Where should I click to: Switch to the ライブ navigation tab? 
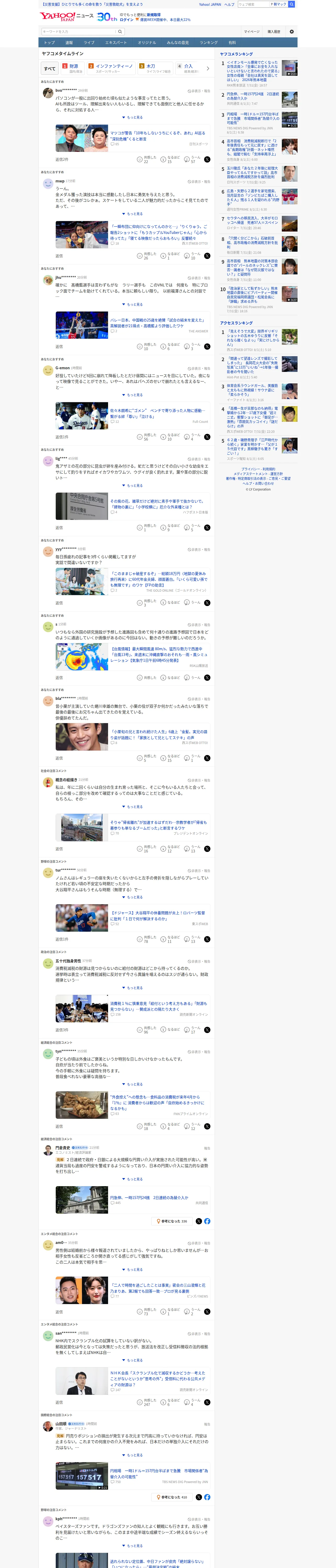[x=89, y=43]
